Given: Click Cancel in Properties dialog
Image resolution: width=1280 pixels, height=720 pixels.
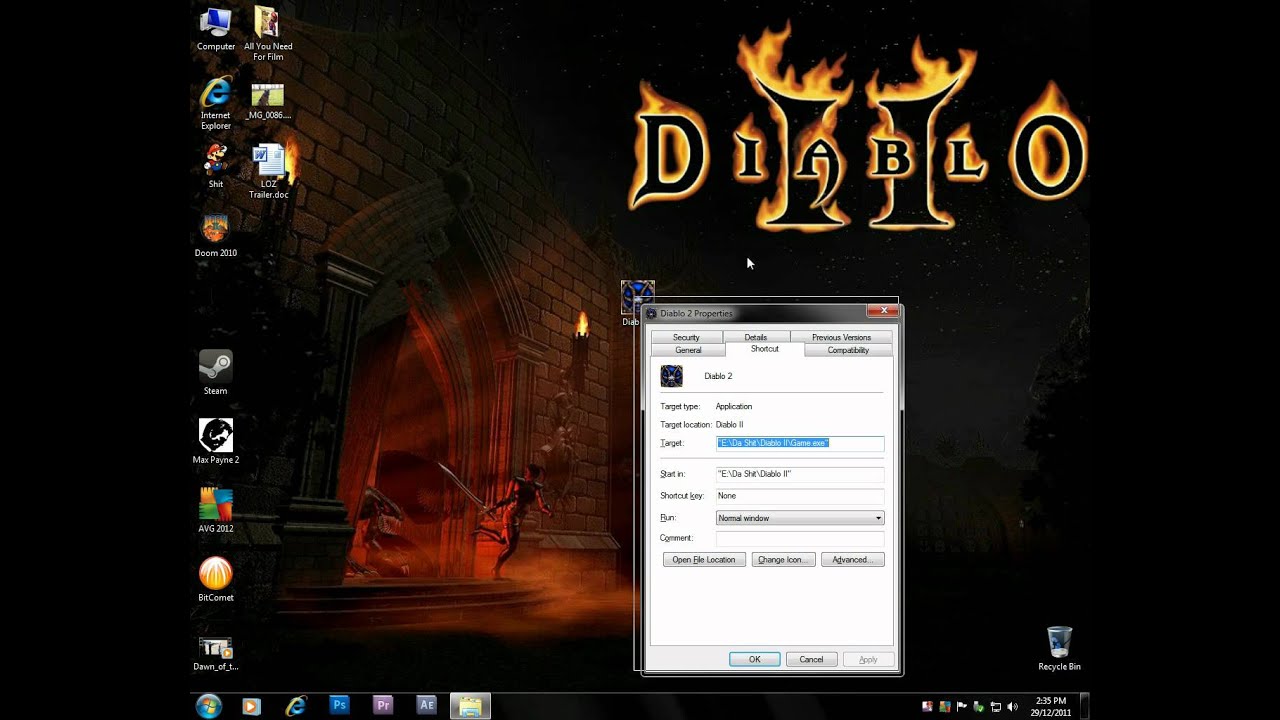Looking at the screenshot, I should coord(811,659).
